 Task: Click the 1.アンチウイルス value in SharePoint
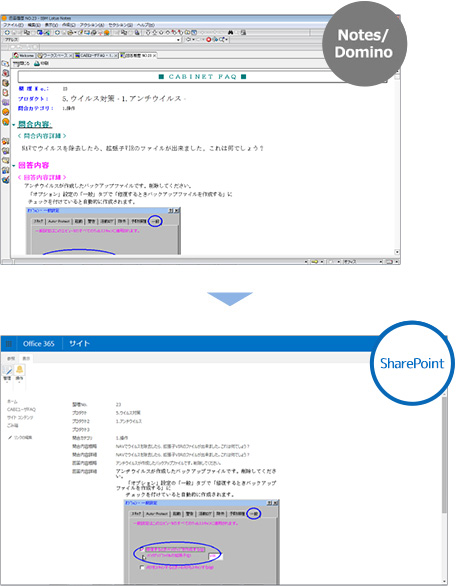(129, 421)
